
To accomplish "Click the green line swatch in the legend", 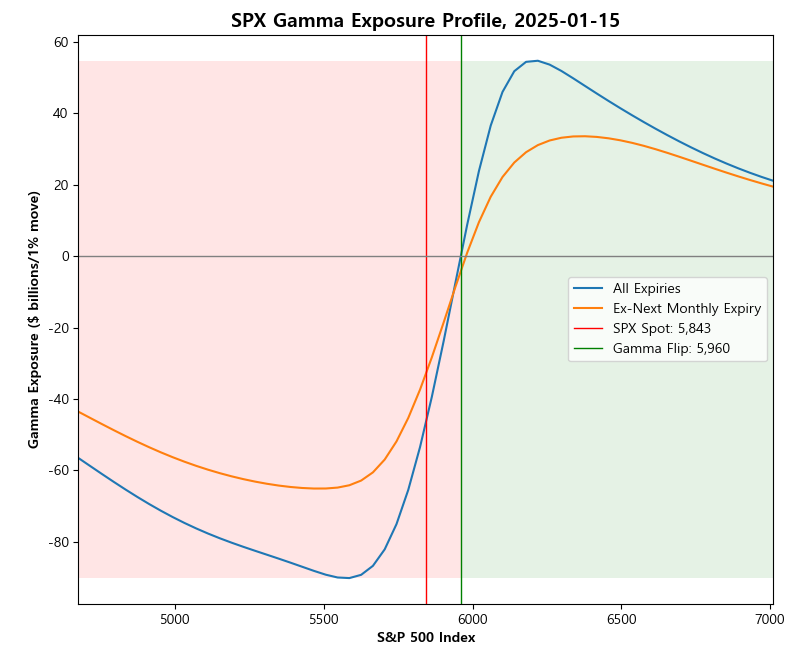I will tap(589, 350).
